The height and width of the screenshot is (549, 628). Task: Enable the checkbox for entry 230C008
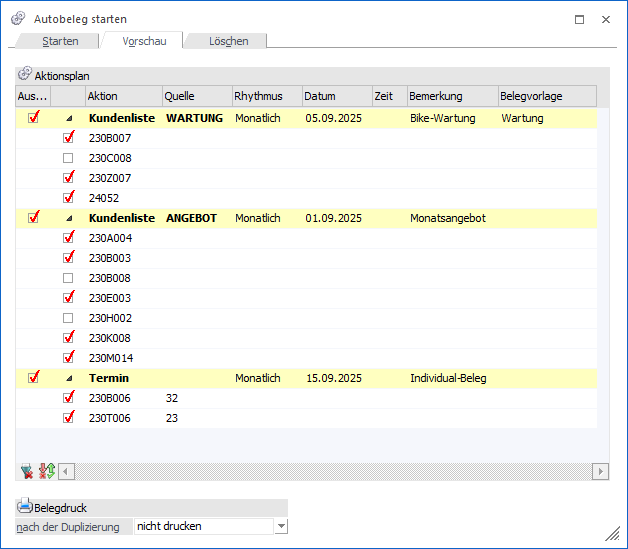coord(68,158)
